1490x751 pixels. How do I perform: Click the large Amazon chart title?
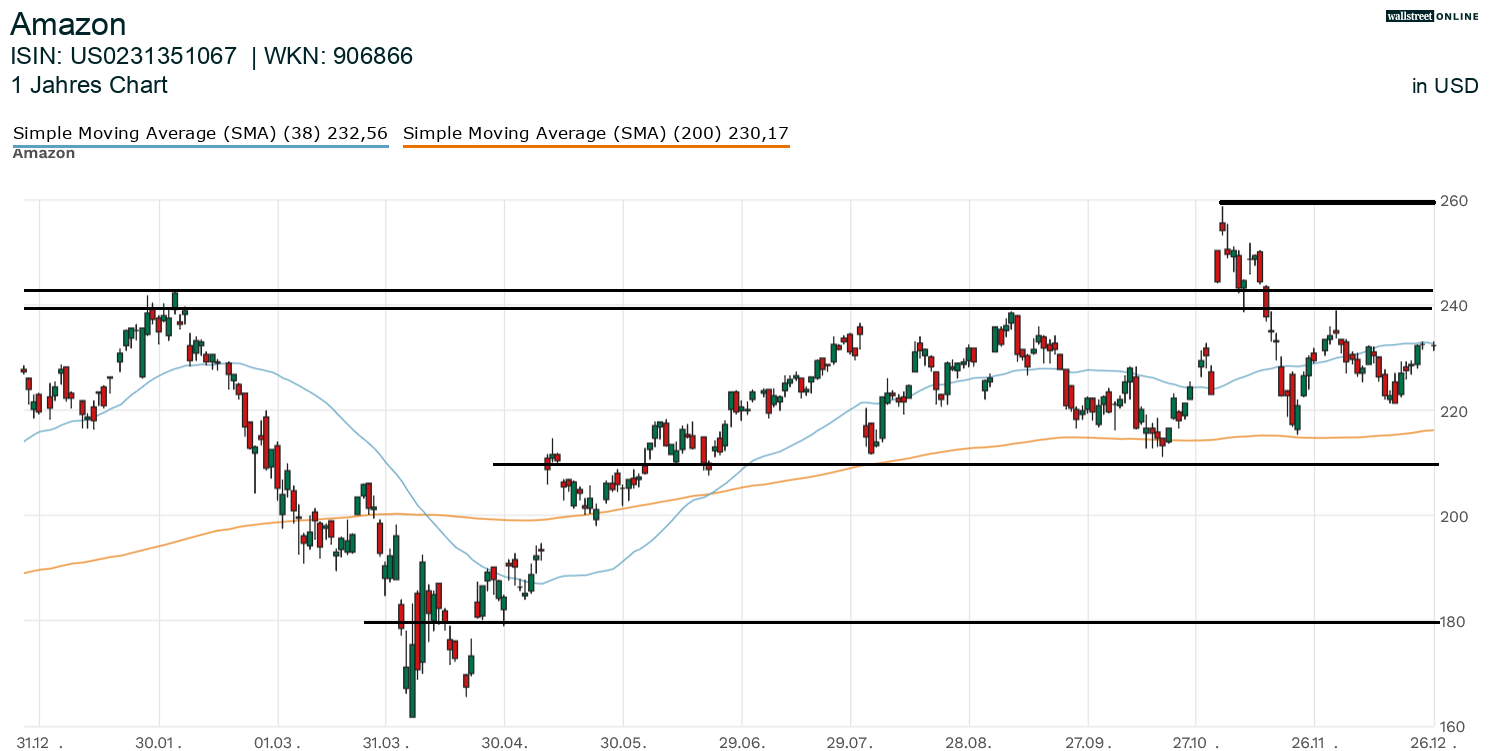(x=68, y=24)
